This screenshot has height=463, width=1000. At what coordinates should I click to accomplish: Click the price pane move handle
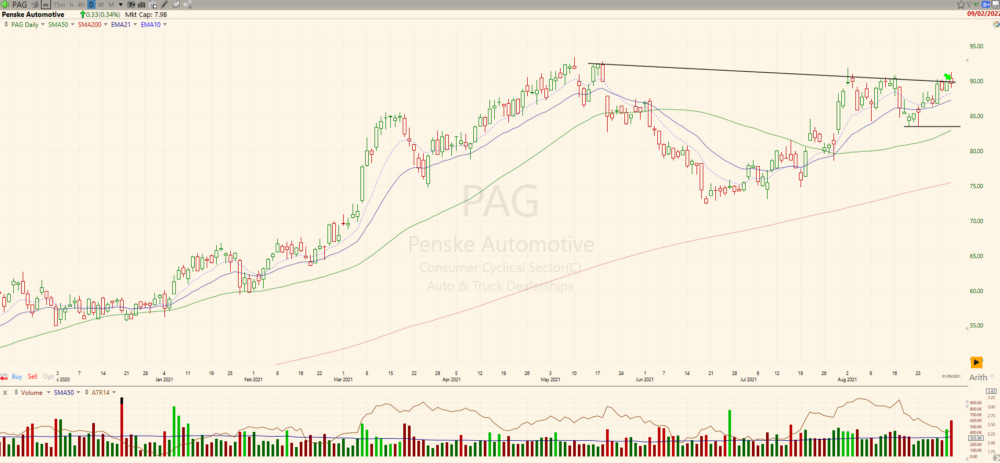point(6,24)
